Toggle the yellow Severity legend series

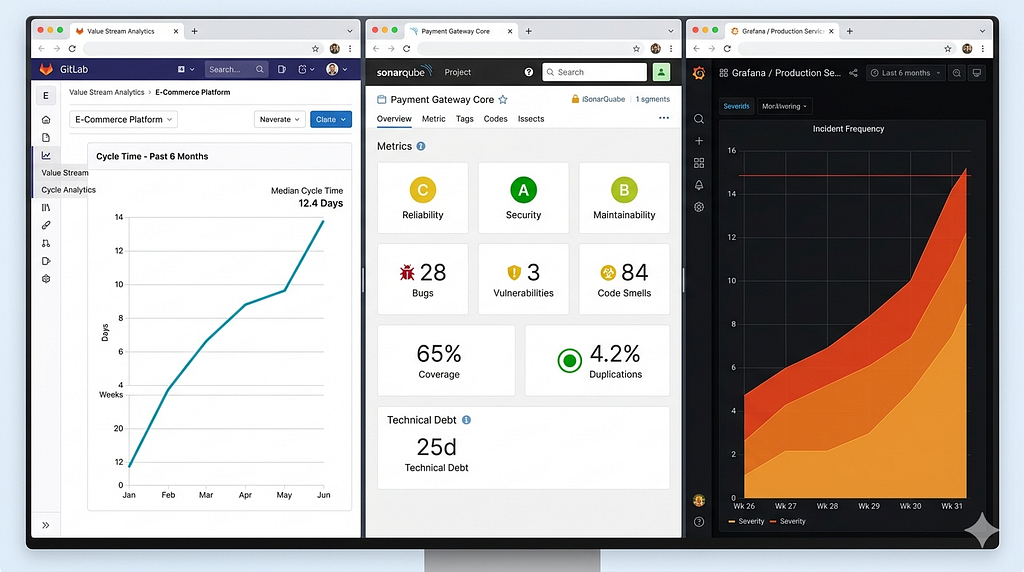coord(746,521)
